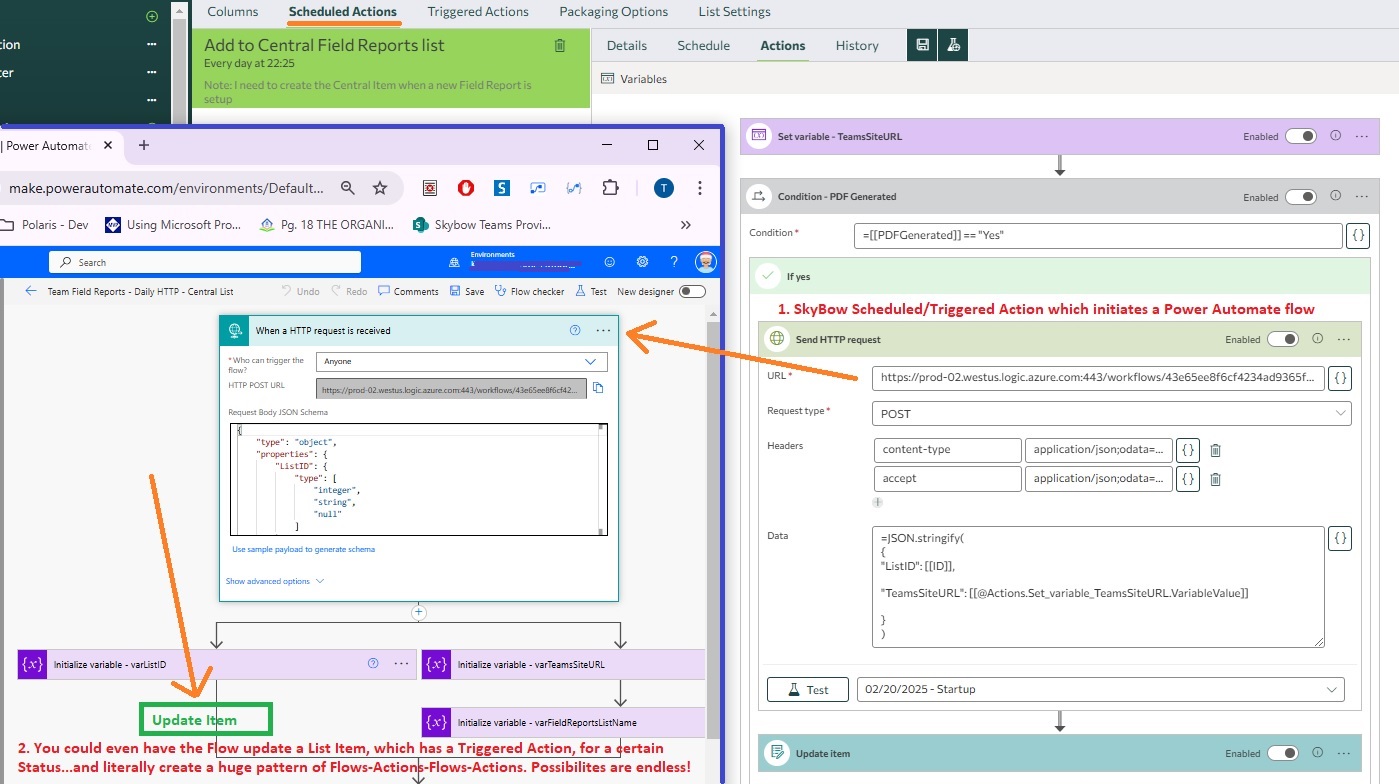
Task: Turn on the New designer toggle
Action: coord(691,291)
